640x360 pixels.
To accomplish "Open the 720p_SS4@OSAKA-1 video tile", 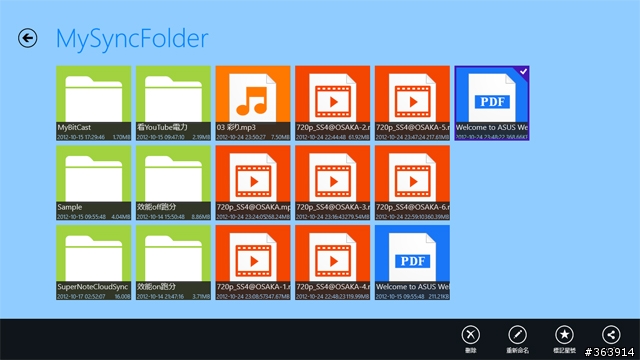I will pos(253,262).
